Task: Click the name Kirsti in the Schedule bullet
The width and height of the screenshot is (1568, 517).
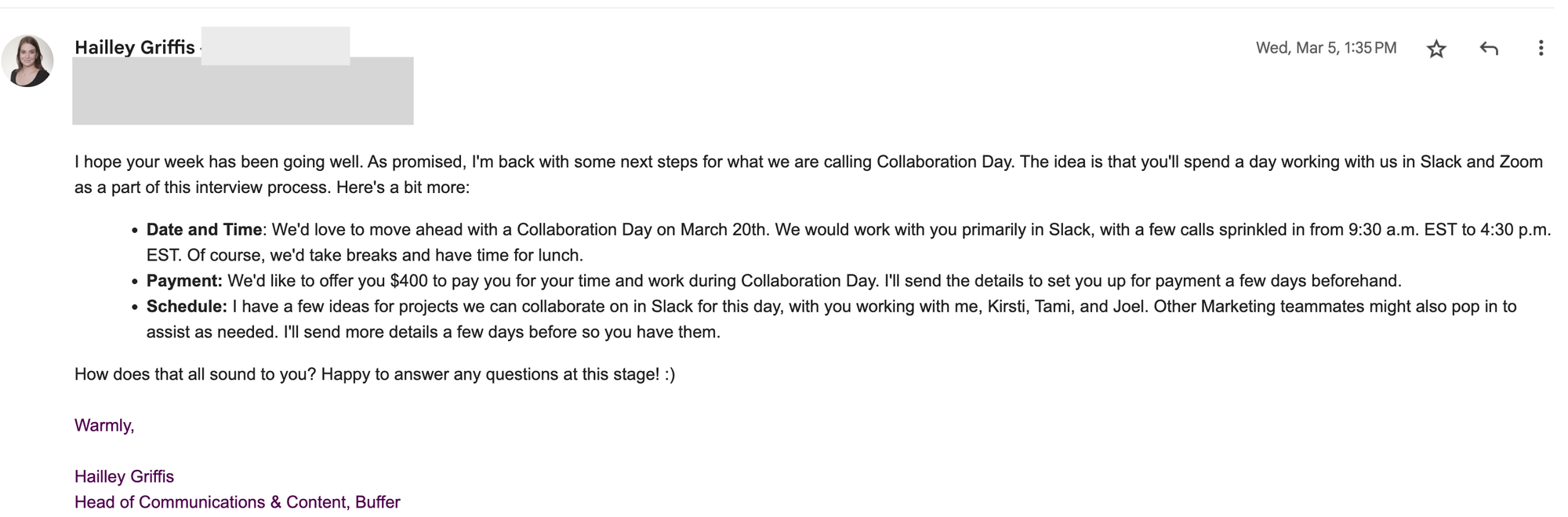Action: pos(1006,307)
